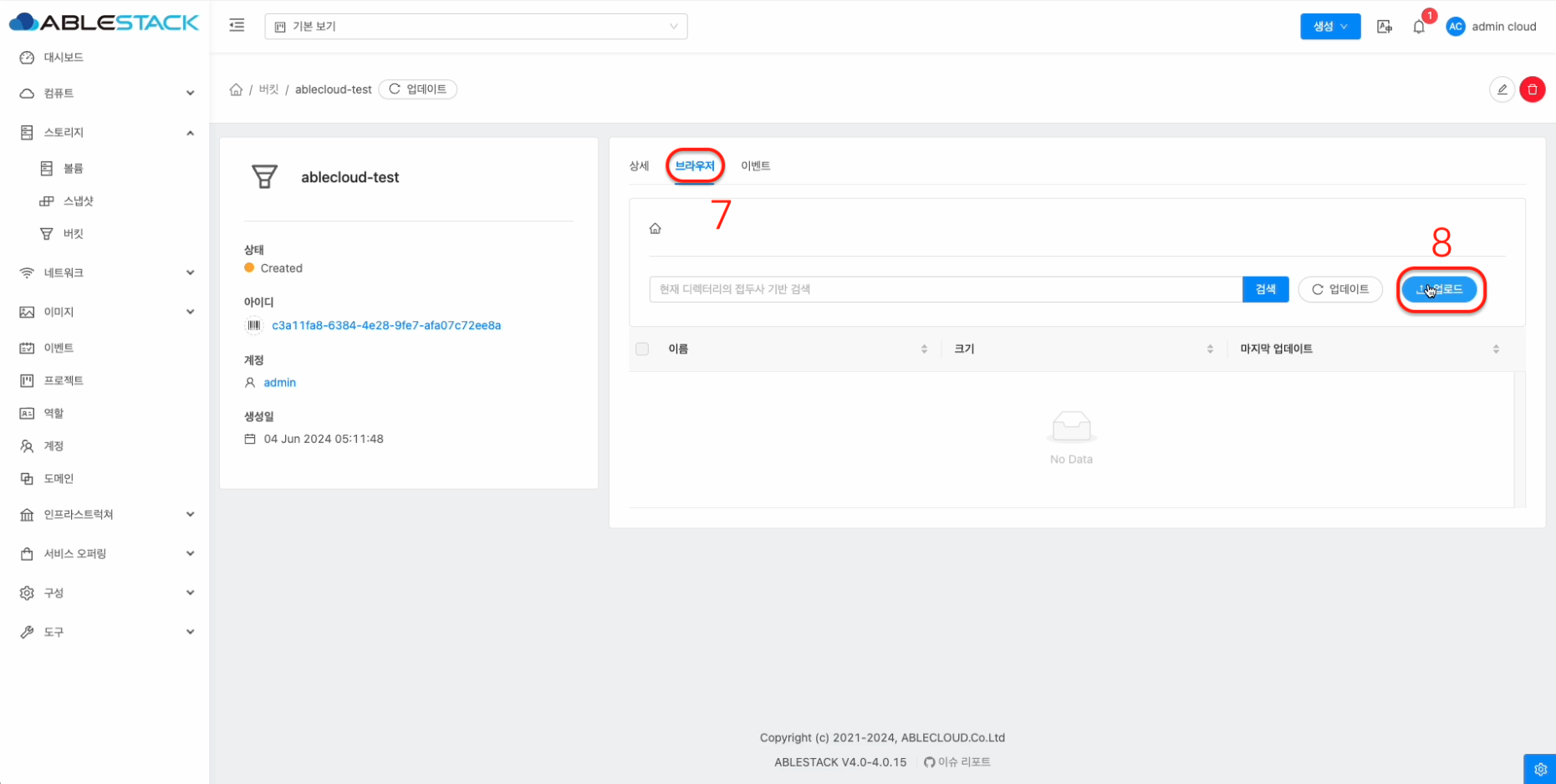Viewport: 1556px width, 784px height.
Task: Click the bucket ID link
Action: coord(386,325)
